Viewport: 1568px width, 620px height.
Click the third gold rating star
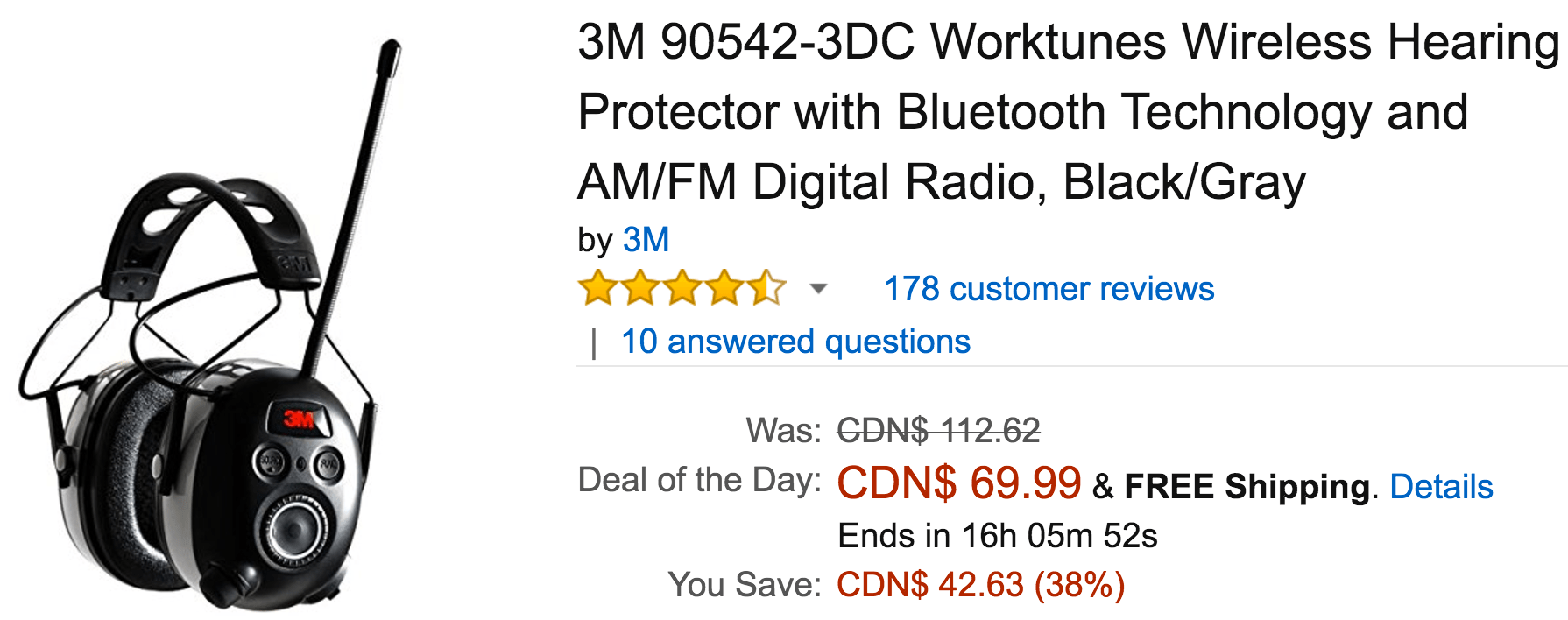[682, 288]
